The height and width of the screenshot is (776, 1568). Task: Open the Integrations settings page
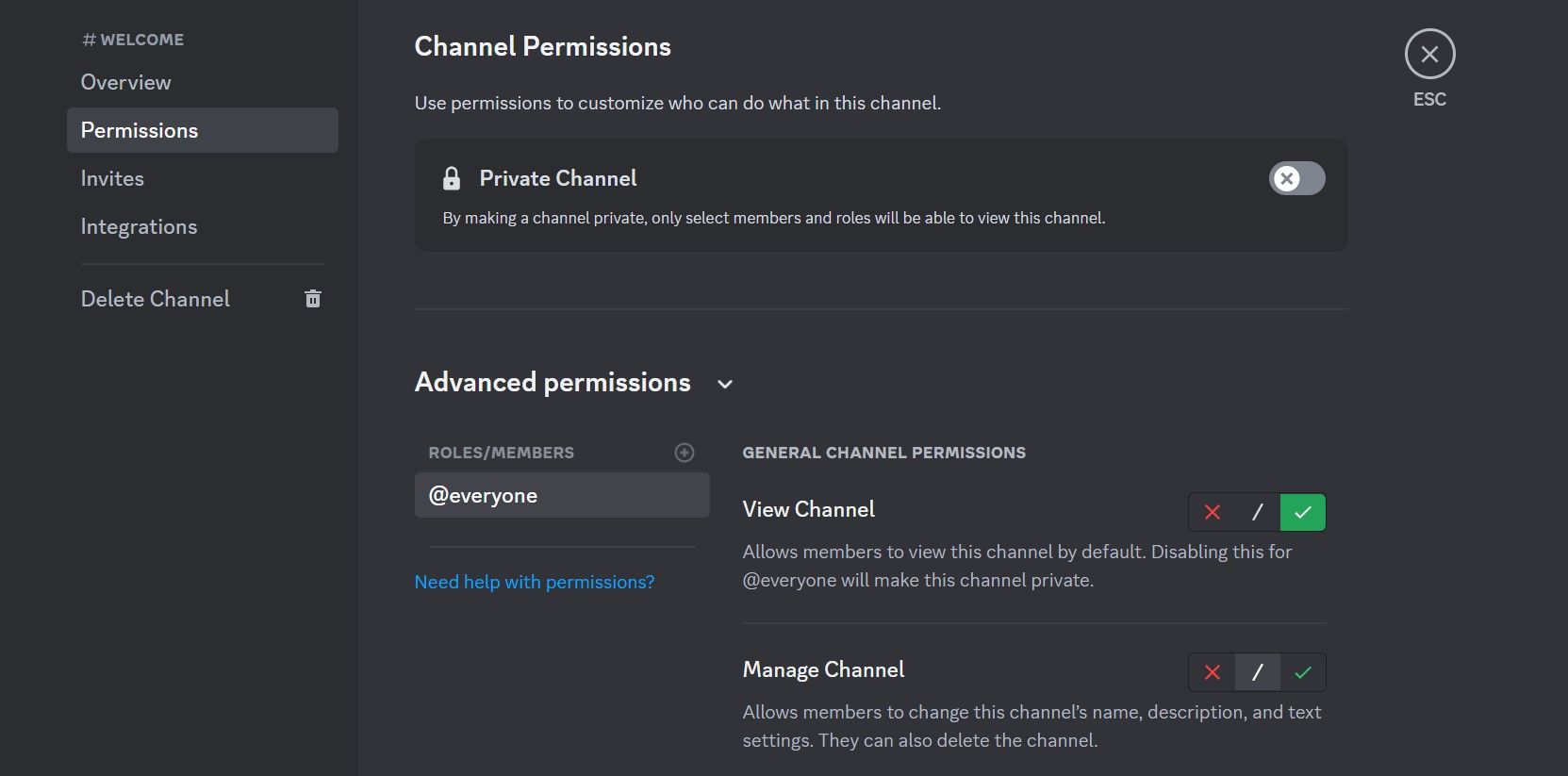coord(139,226)
